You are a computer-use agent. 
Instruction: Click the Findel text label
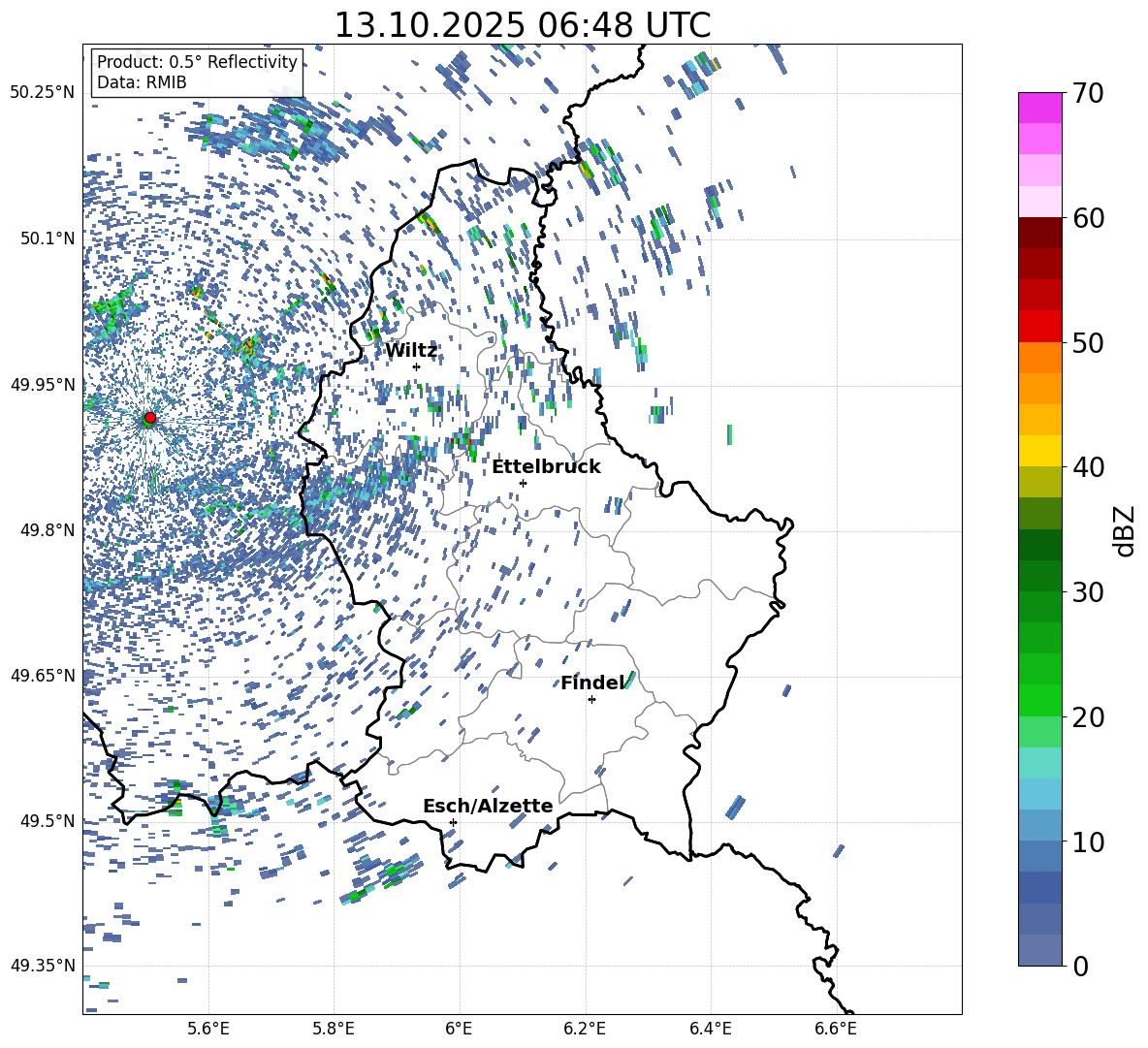[x=592, y=683]
